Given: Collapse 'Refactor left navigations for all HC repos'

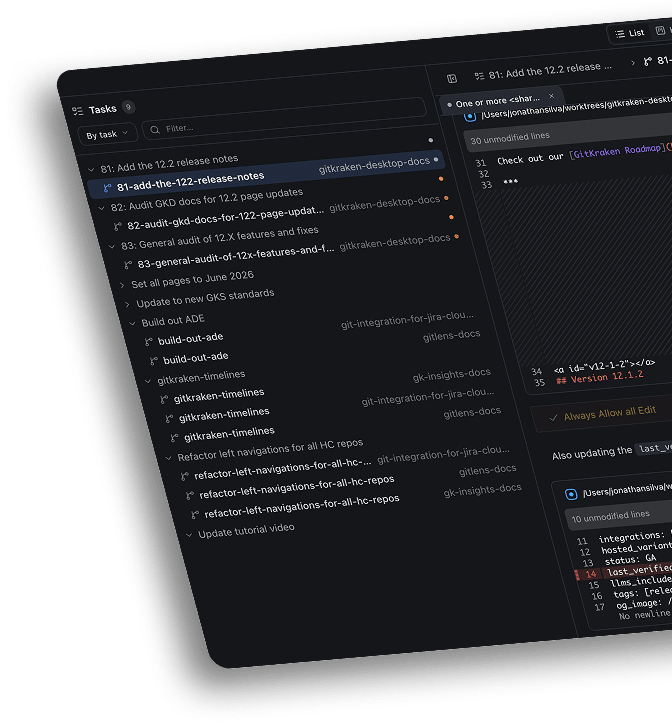Looking at the screenshot, I should pos(169,458).
